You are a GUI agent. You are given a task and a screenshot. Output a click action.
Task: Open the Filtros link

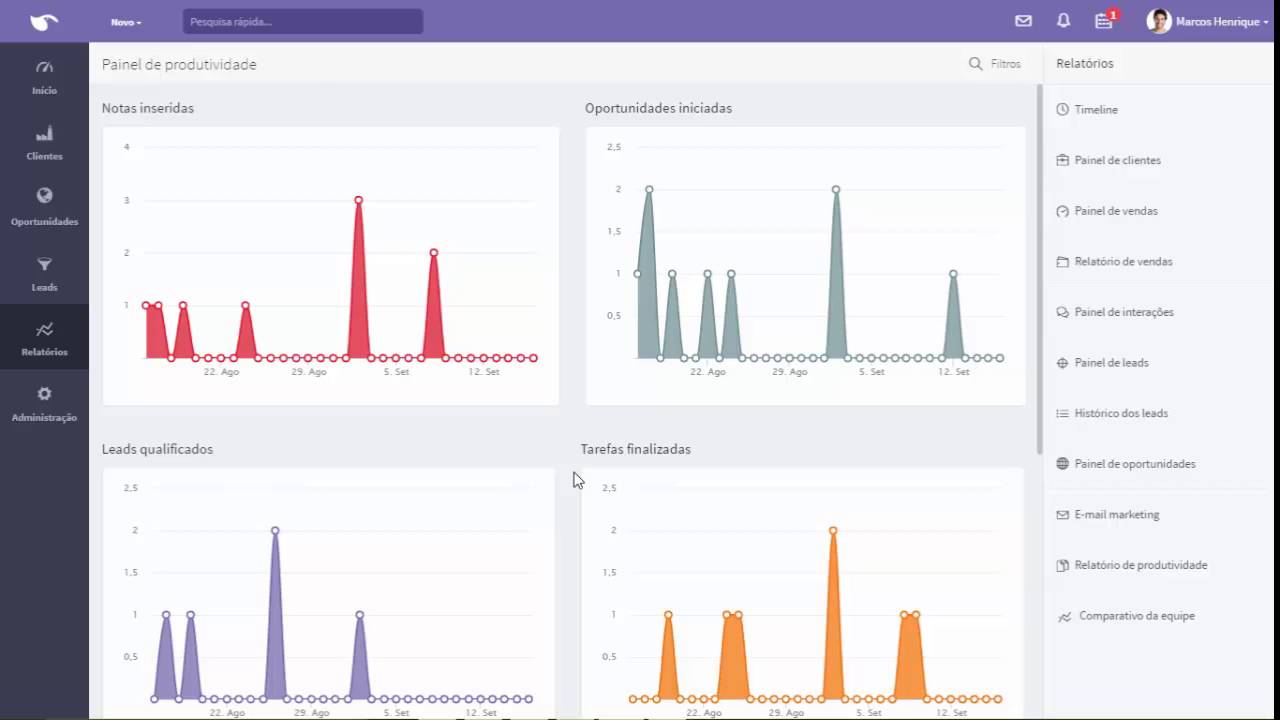click(1005, 64)
